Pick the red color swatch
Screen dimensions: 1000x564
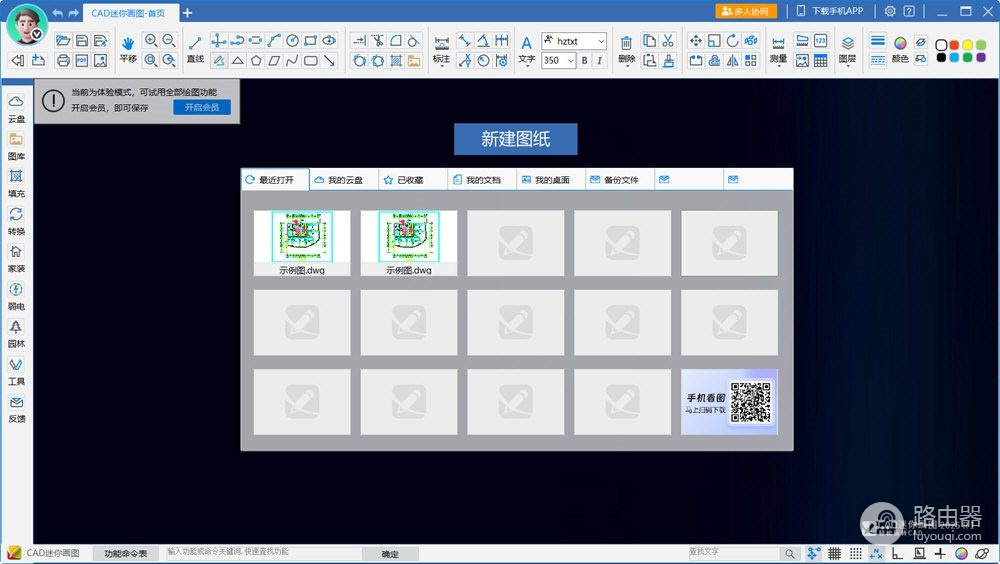click(954, 45)
